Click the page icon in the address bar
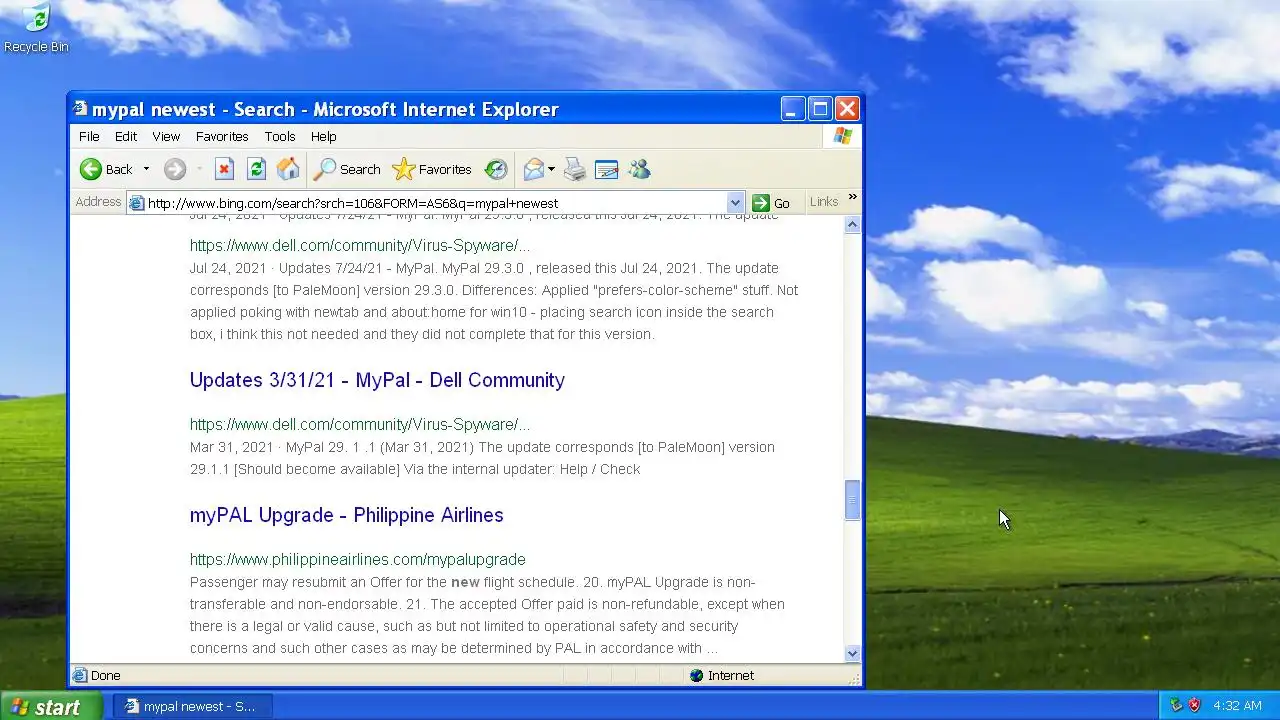 pos(137,202)
